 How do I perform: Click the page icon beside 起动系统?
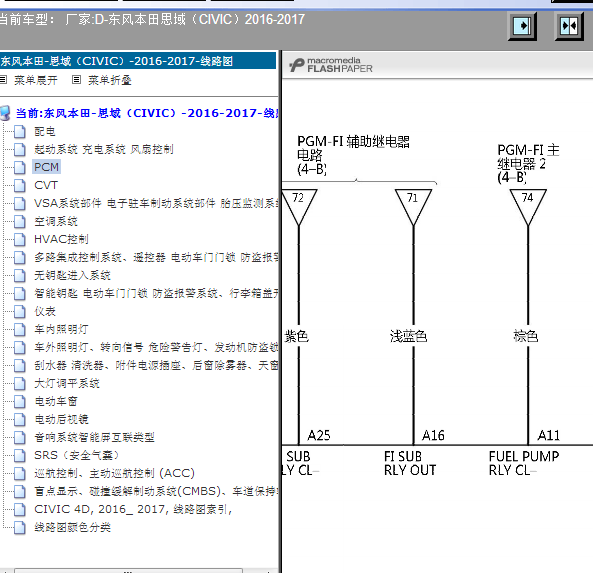click(x=20, y=149)
